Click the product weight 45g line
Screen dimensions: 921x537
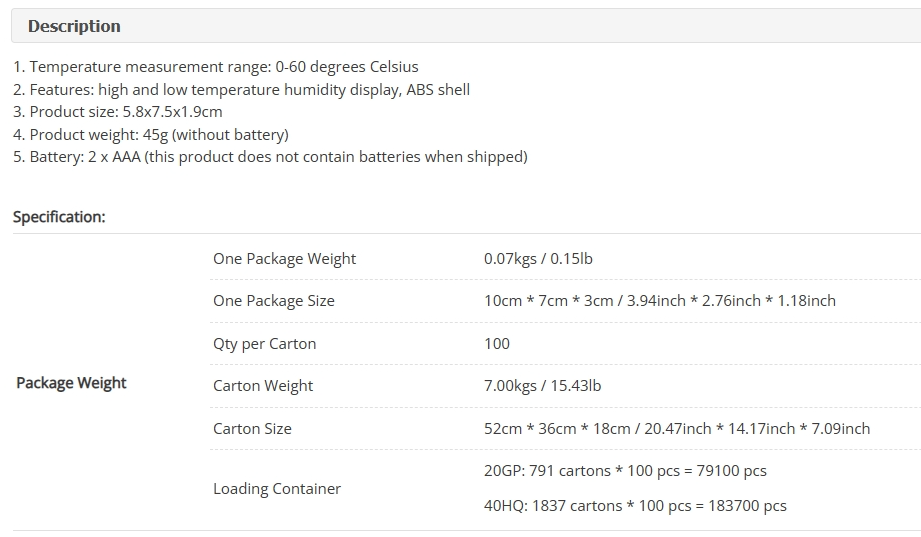(x=151, y=135)
